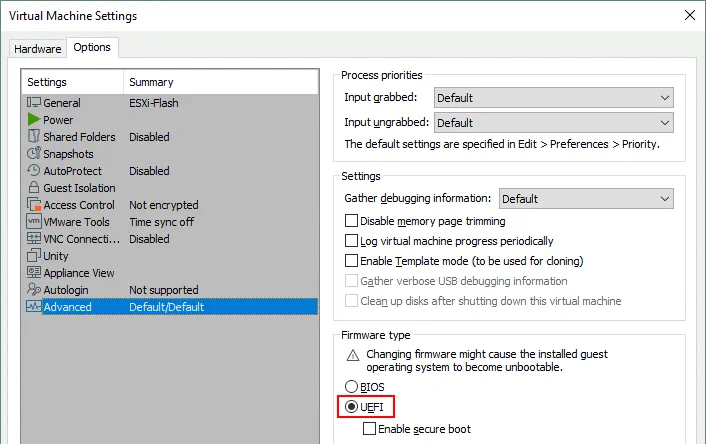The image size is (706, 444).
Task: Select the Autologin icon
Action: (33, 290)
